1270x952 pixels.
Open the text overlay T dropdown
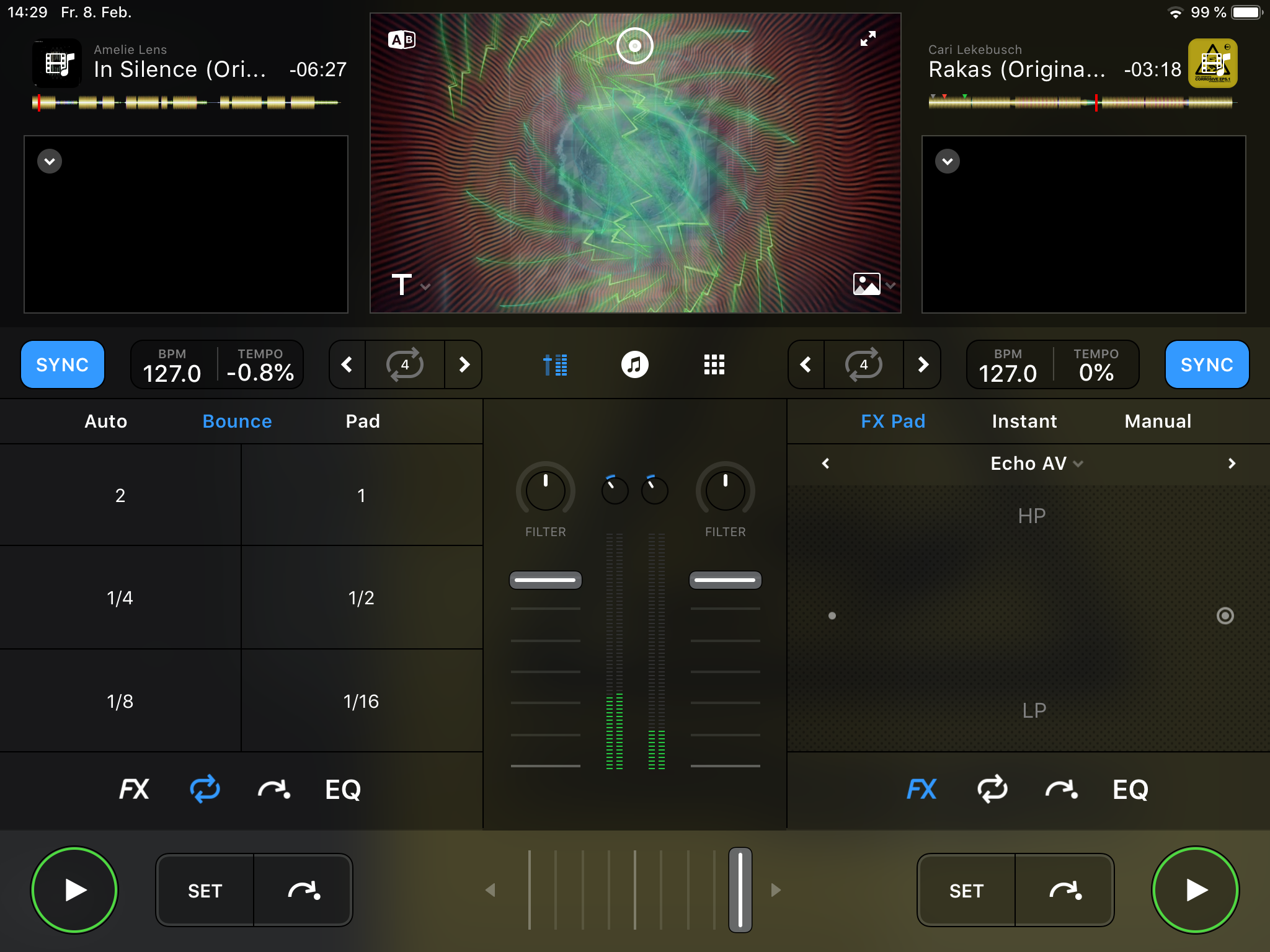[x=410, y=285]
